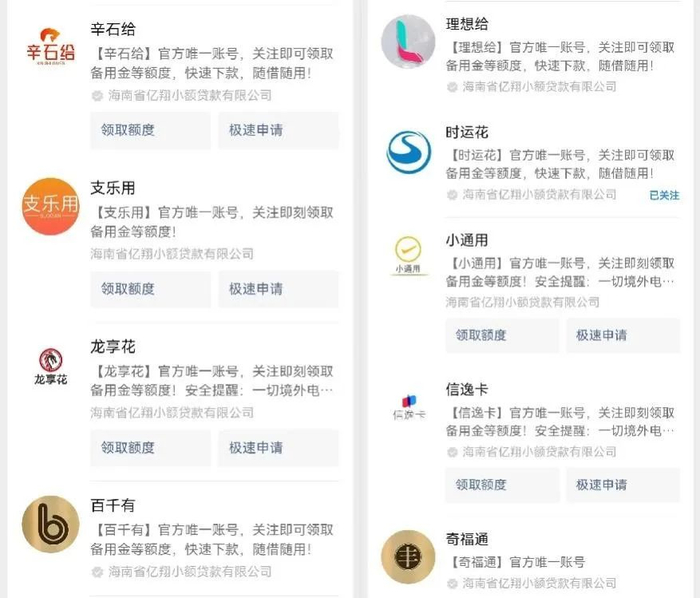Click 极速申请 under 辛石给
The image size is (700, 598).
click(x=278, y=130)
